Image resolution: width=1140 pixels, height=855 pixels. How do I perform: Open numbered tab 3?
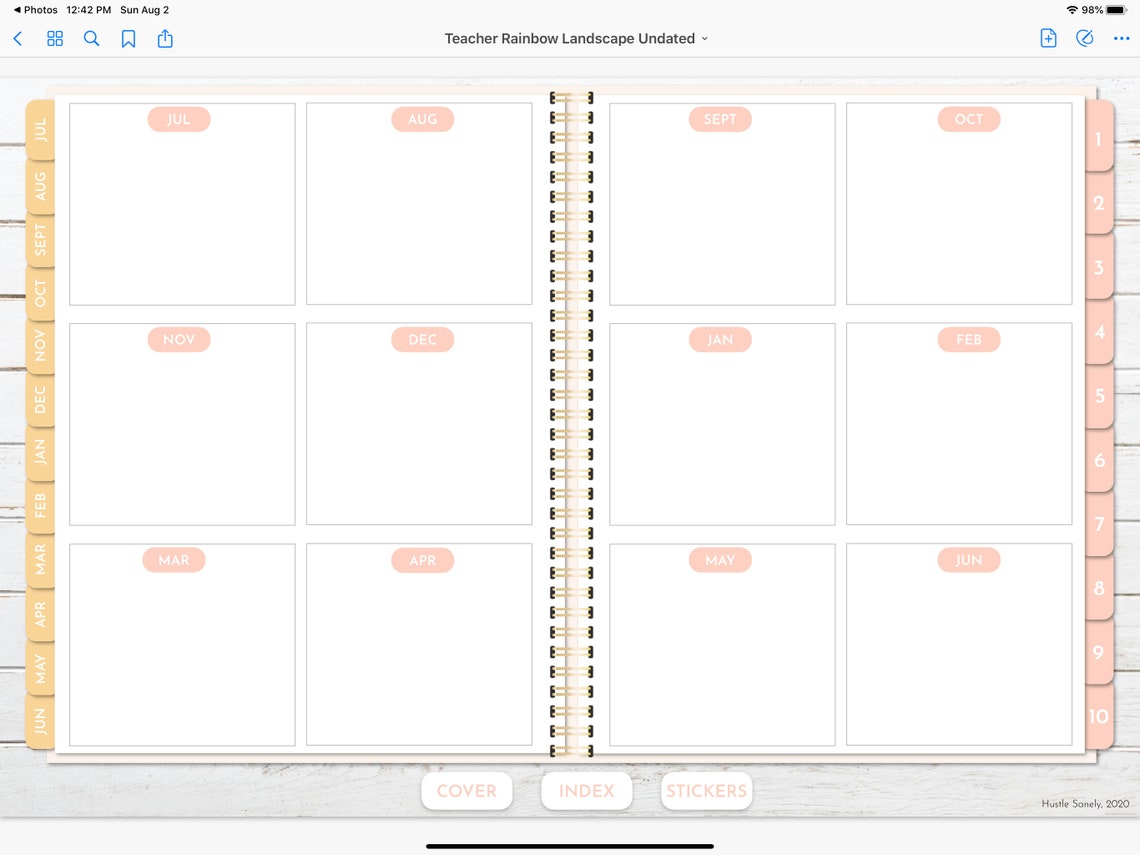click(x=1099, y=267)
